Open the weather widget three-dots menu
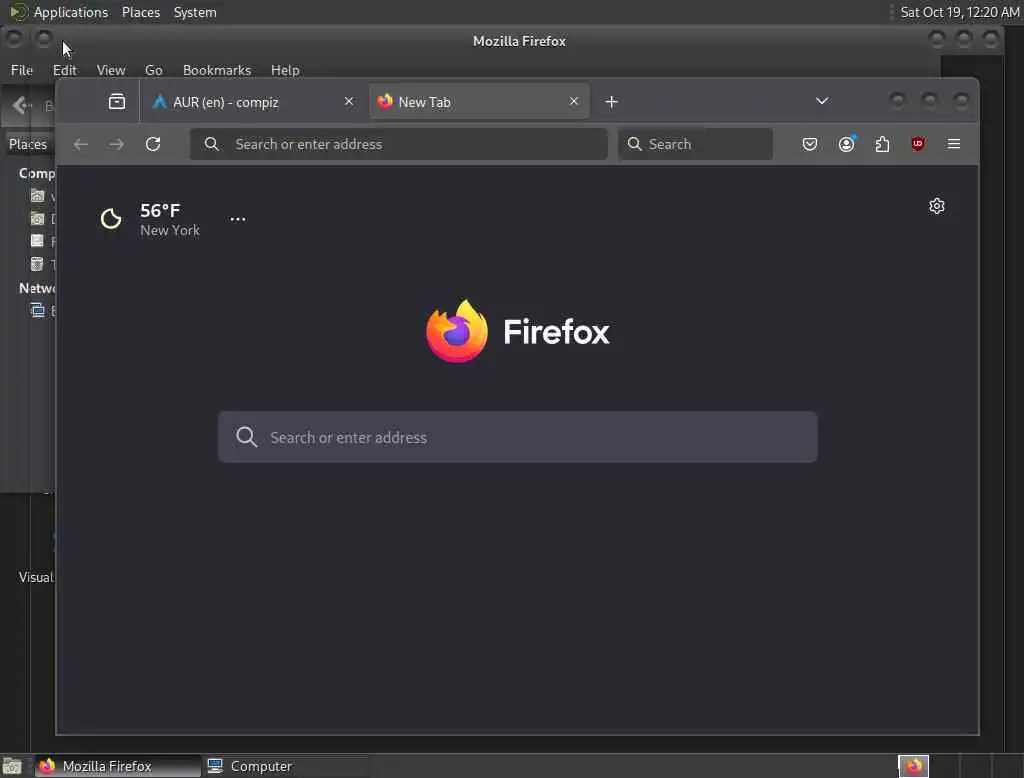The width and height of the screenshot is (1024, 778). click(x=238, y=219)
